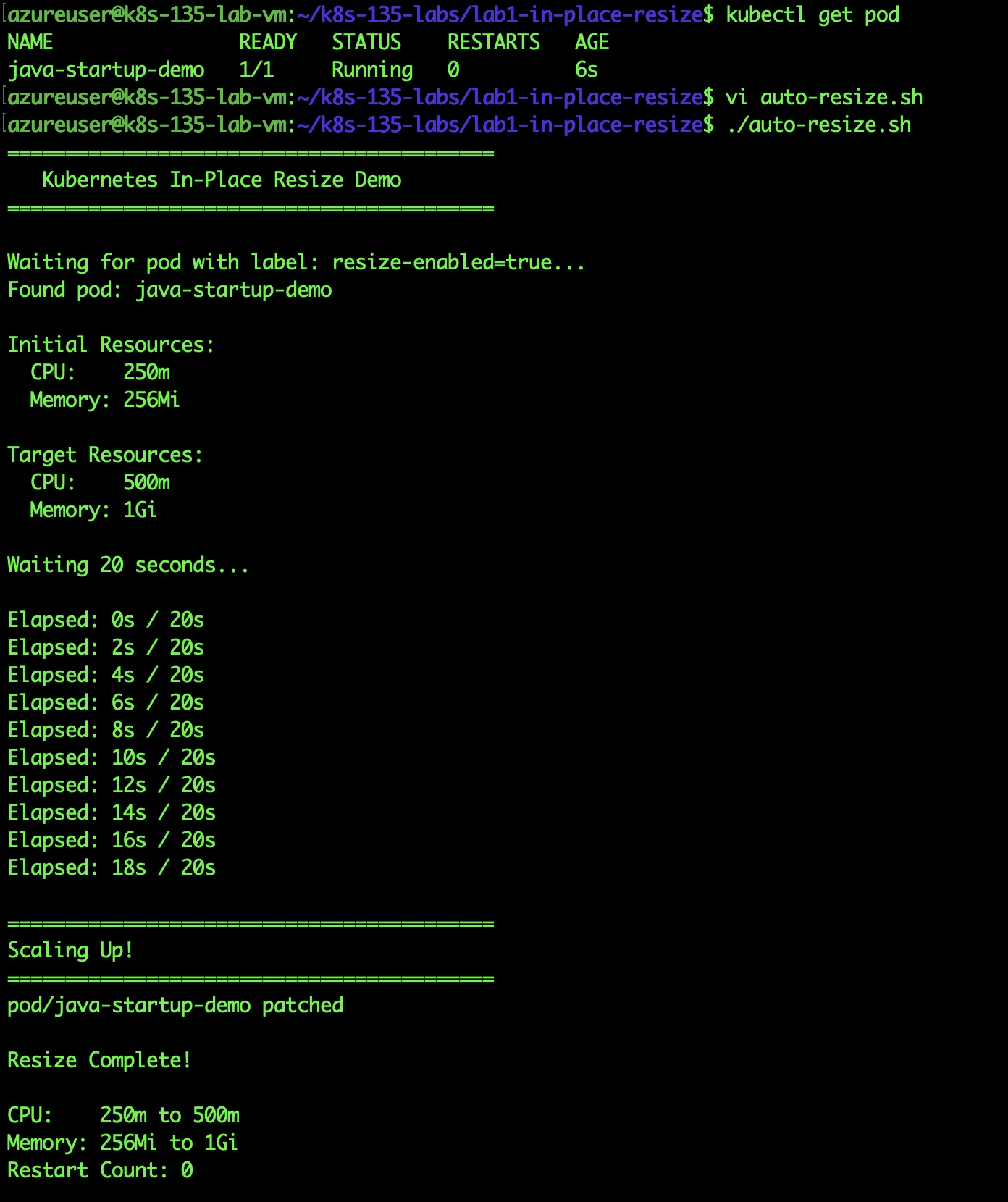Click the RESTARTS column header
Image resolution: width=1008 pixels, height=1202 pixels.
point(493,42)
